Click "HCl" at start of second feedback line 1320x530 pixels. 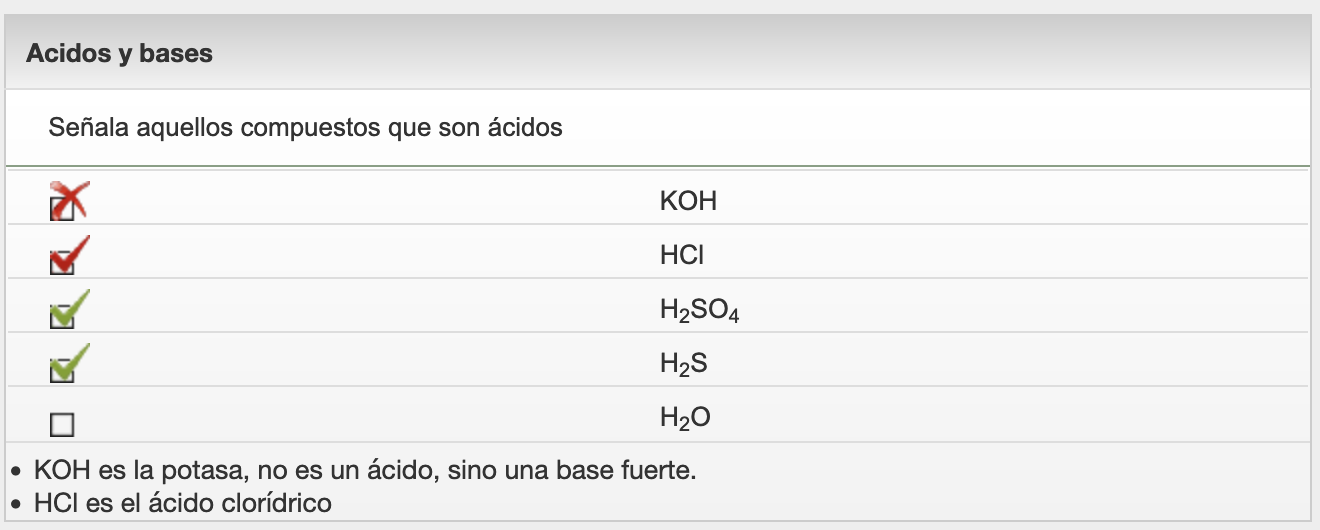tap(53, 502)
